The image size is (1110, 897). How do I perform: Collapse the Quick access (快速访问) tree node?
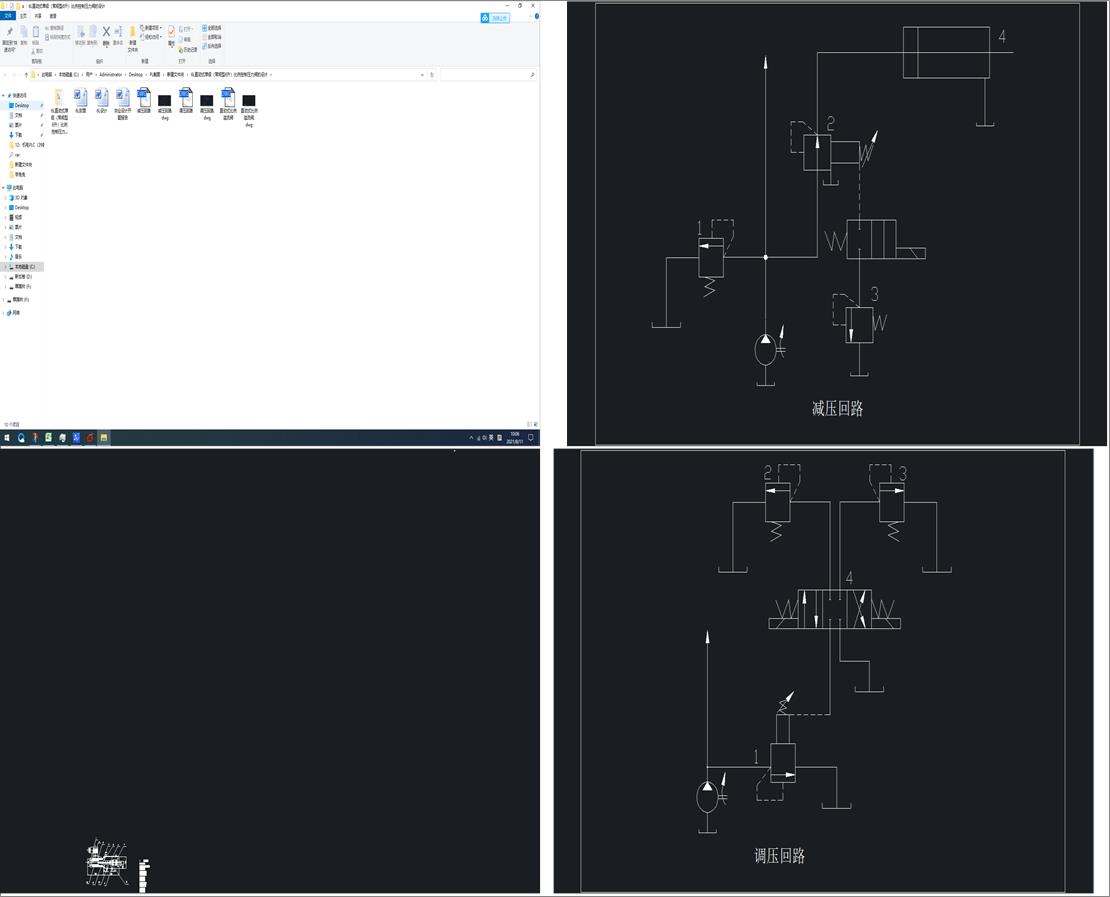(4, 95)
